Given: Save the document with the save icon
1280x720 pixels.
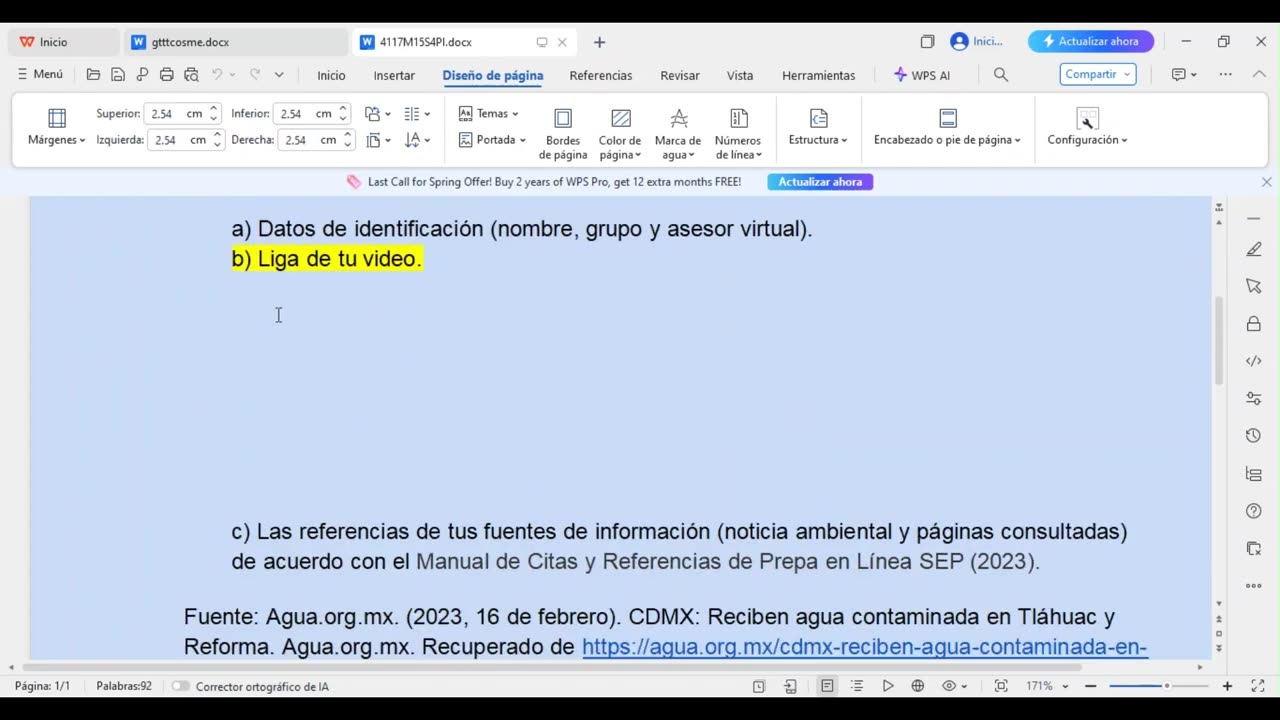Looking at the screenshot, I should coord(118,75).
